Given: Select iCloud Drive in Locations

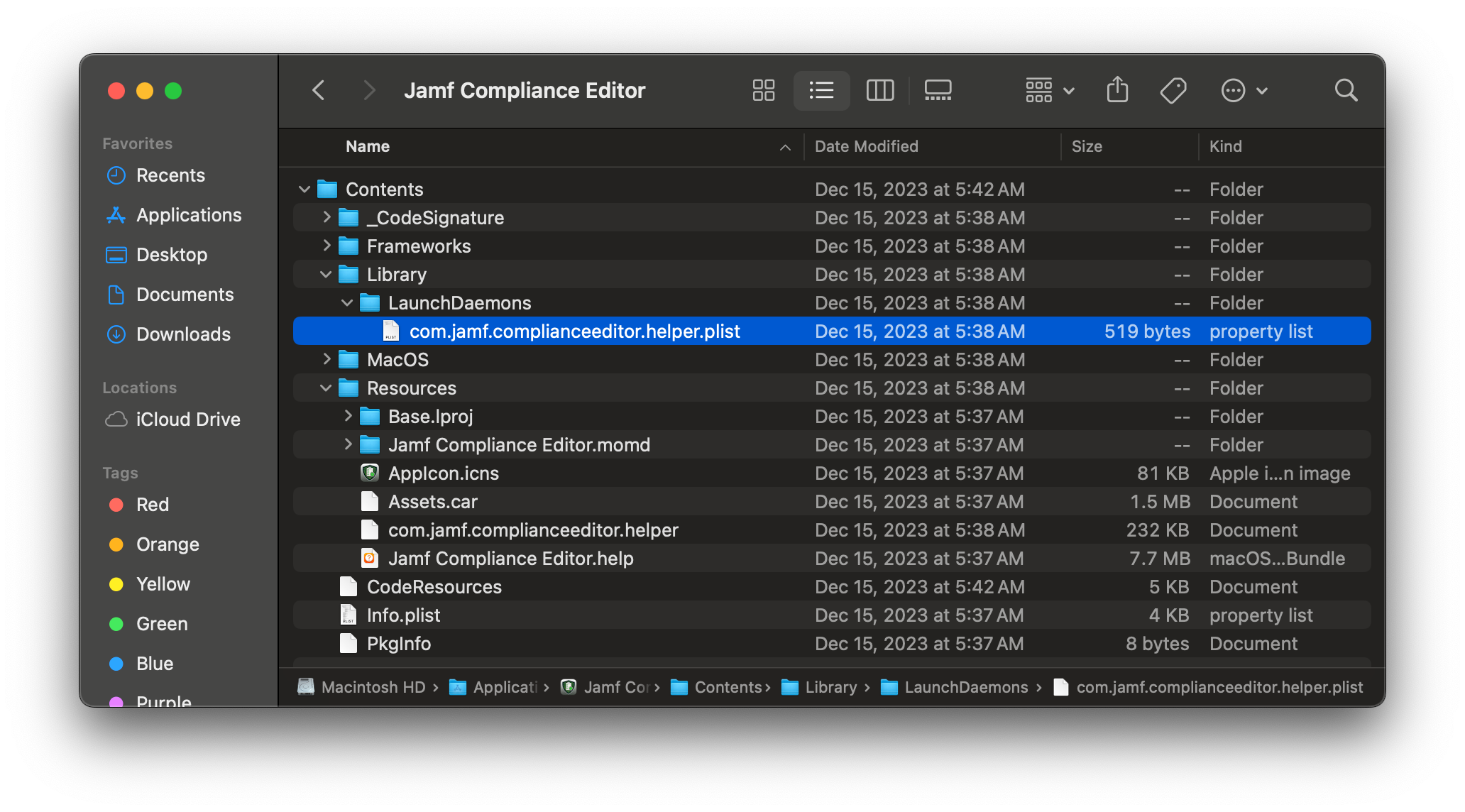Looking at the screenshot, I should [187, 419].
